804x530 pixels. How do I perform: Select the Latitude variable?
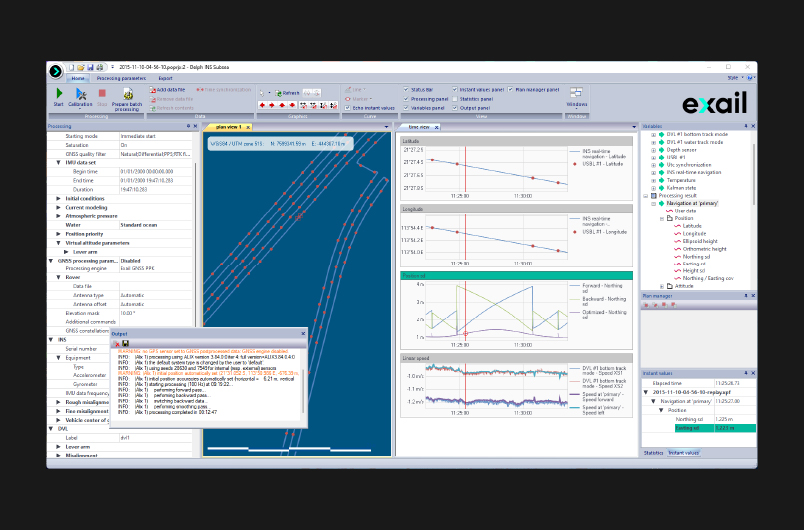click(x=692, y=226)
